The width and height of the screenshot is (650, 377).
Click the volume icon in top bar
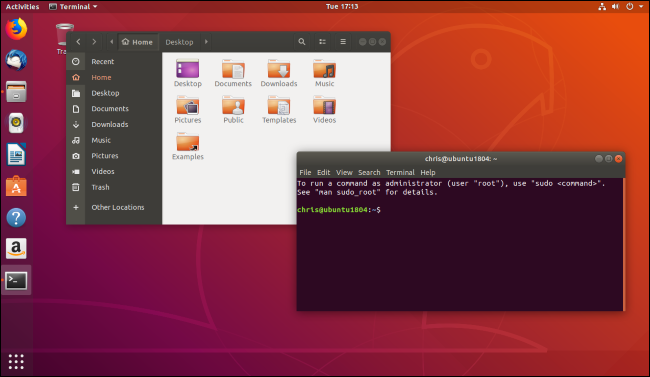click(x=616, y=7)
